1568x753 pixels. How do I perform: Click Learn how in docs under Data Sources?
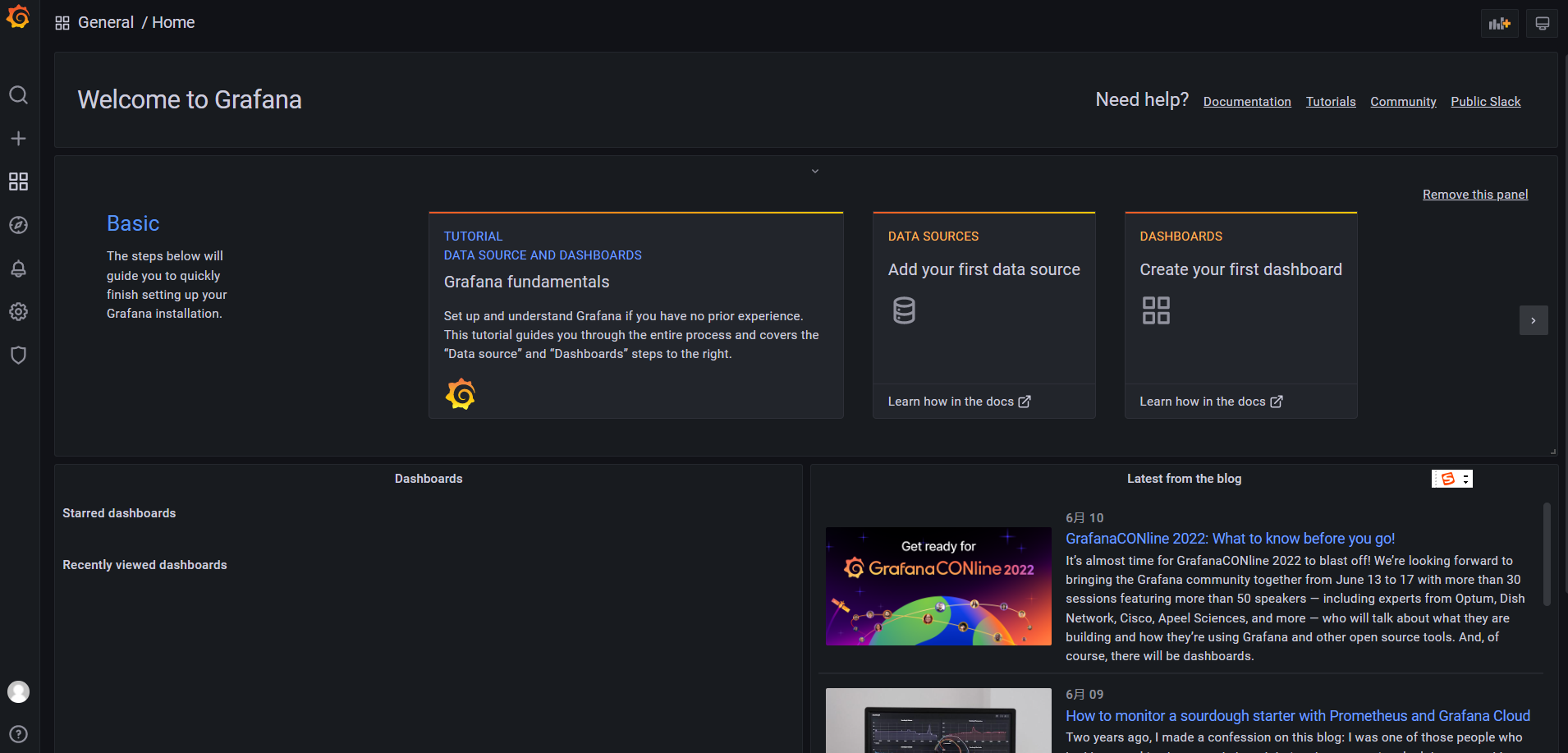(x=951, y=402)
